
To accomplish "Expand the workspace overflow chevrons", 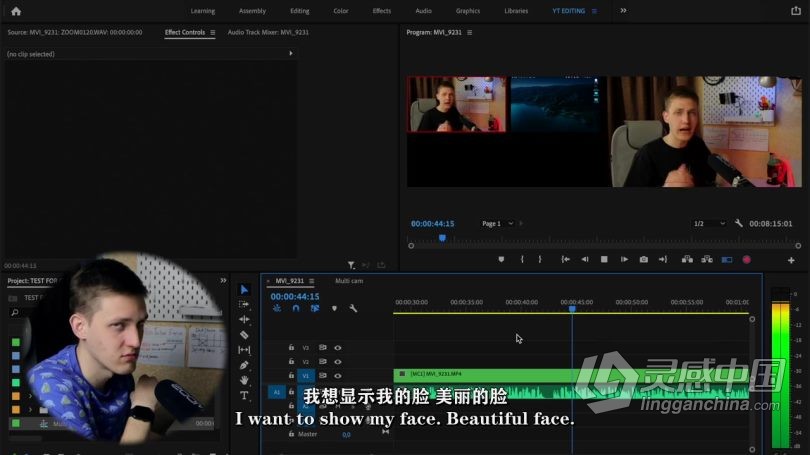I will pos(623,11).
